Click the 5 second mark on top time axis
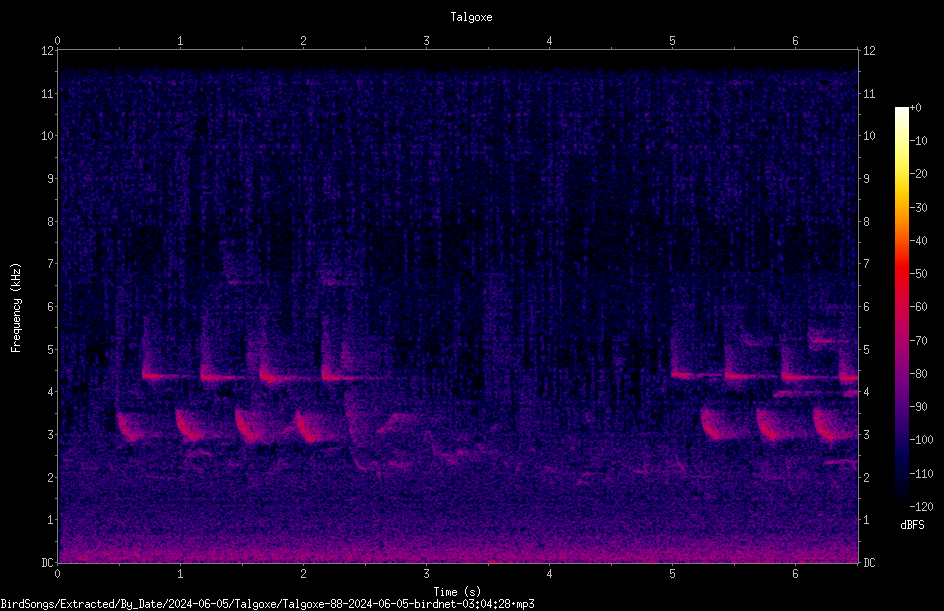Image resolution: width=944 pixels, height=611 pixels. point(672,41)
